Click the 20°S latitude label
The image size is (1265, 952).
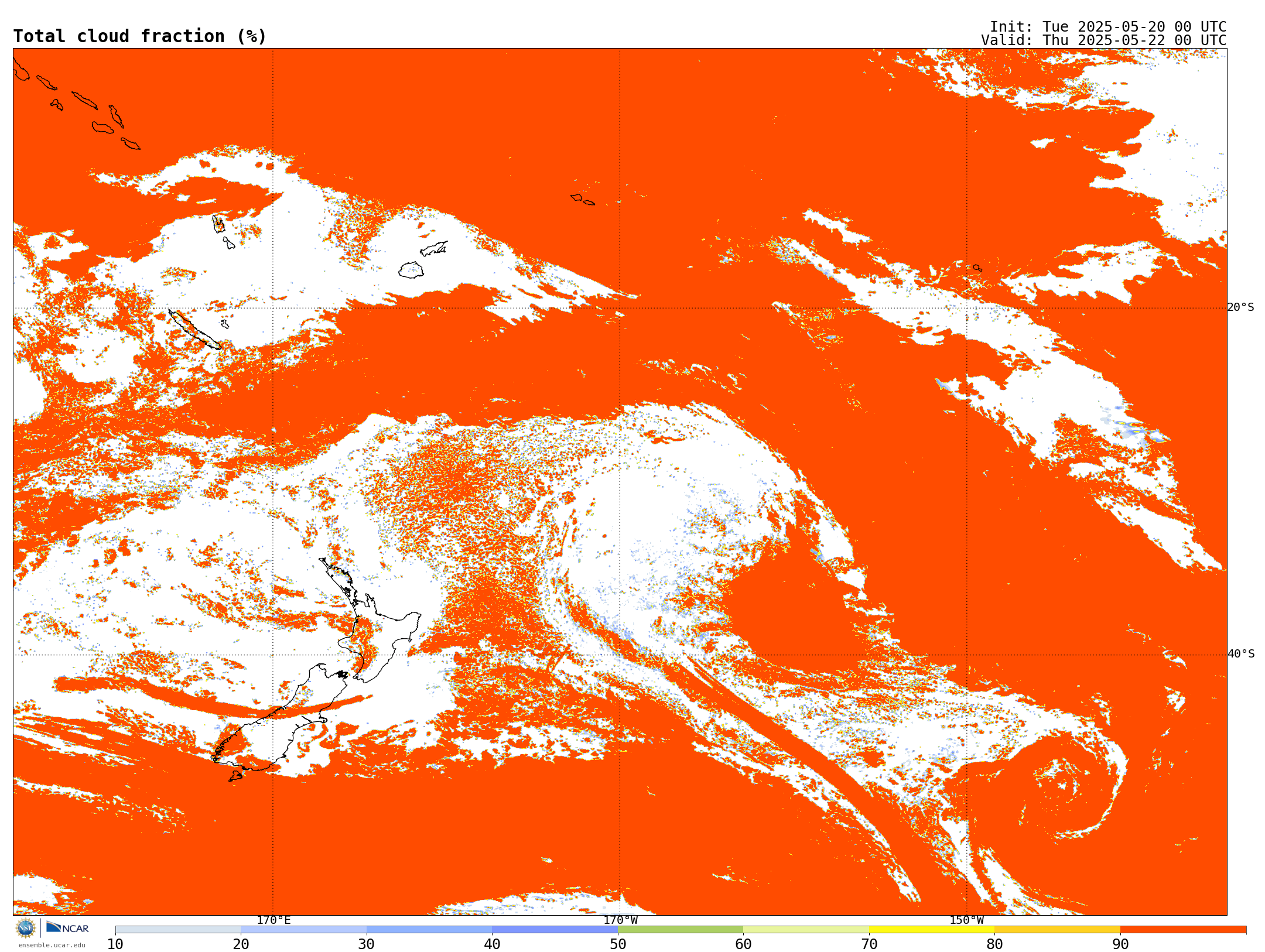click(1241, 307)
